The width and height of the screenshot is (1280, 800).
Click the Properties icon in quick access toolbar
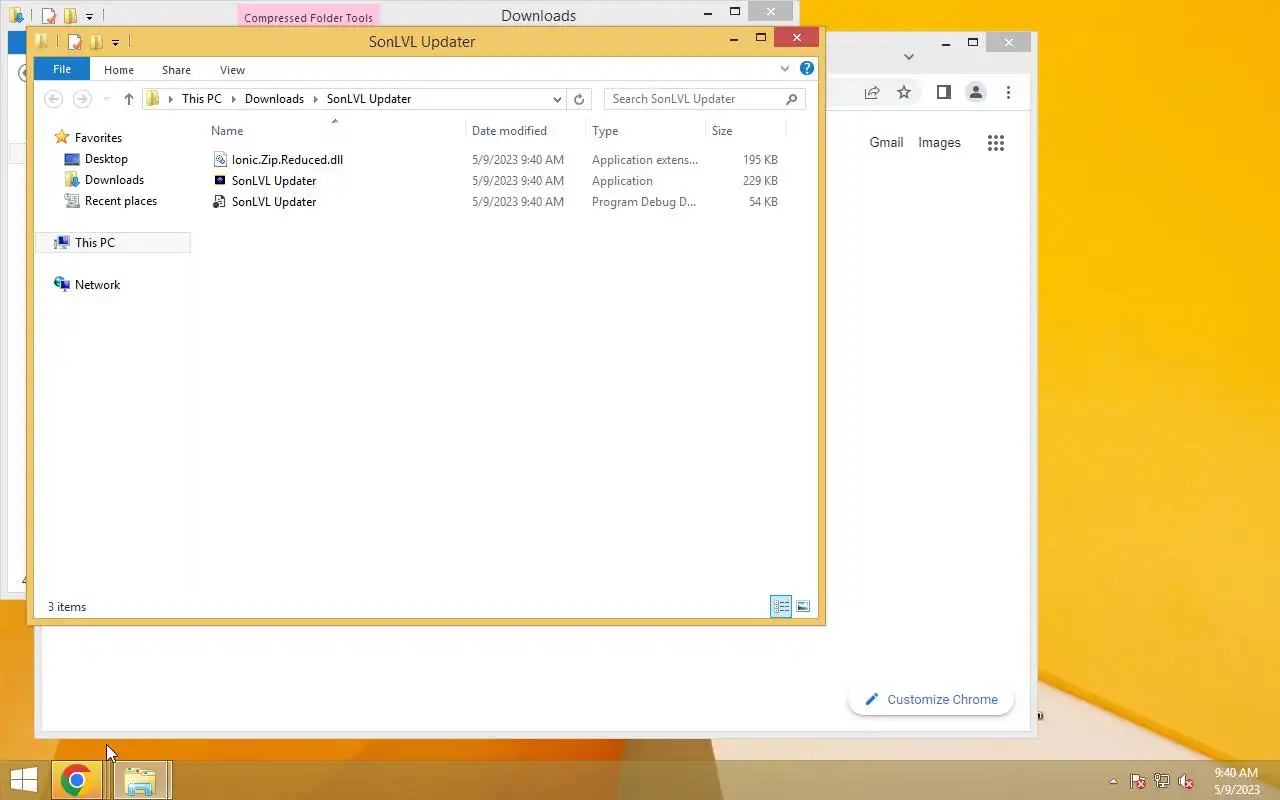74,42
